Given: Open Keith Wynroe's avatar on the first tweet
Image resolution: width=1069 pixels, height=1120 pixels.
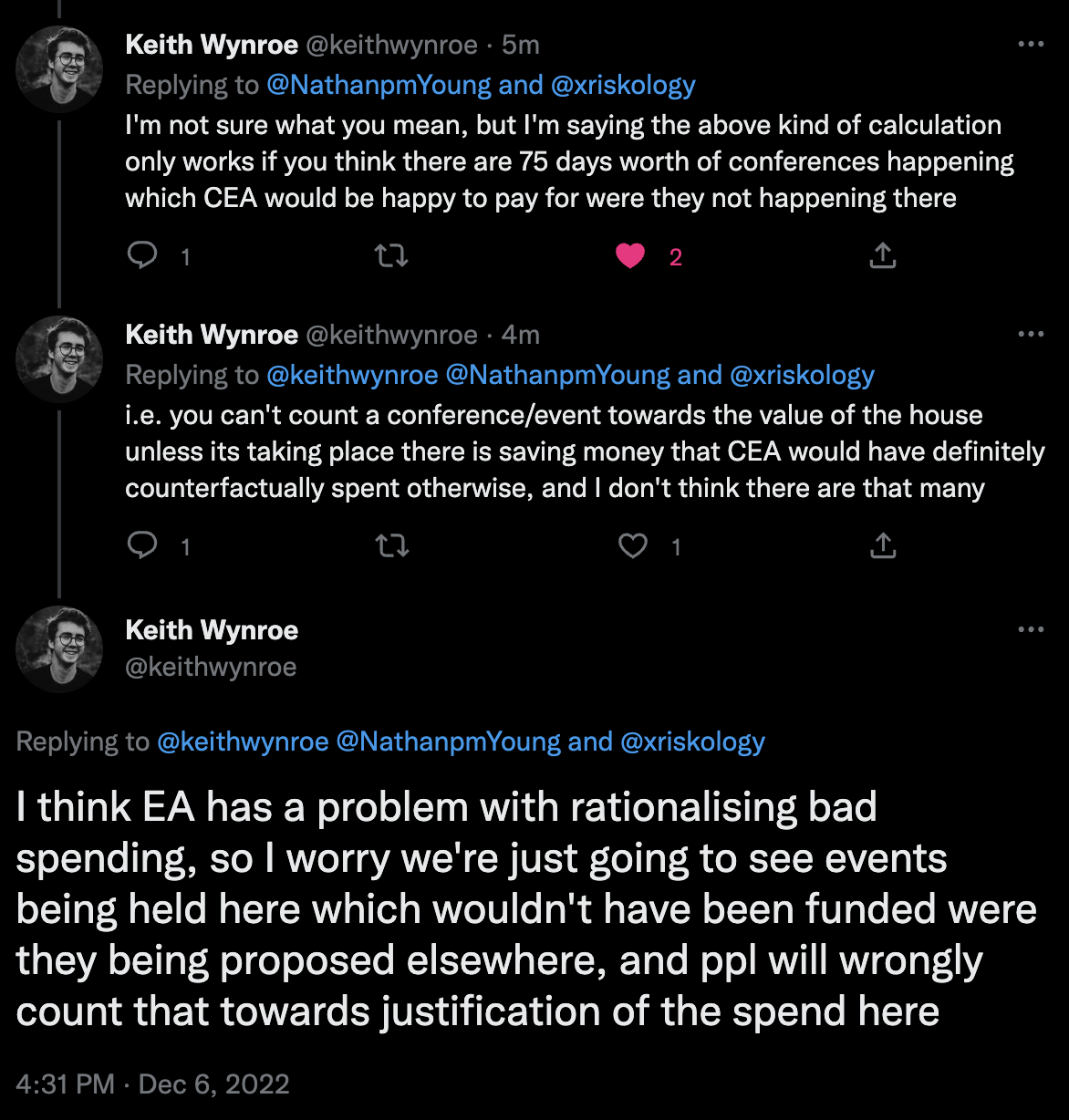Looking at the screenshot, I should click(59, 69).
